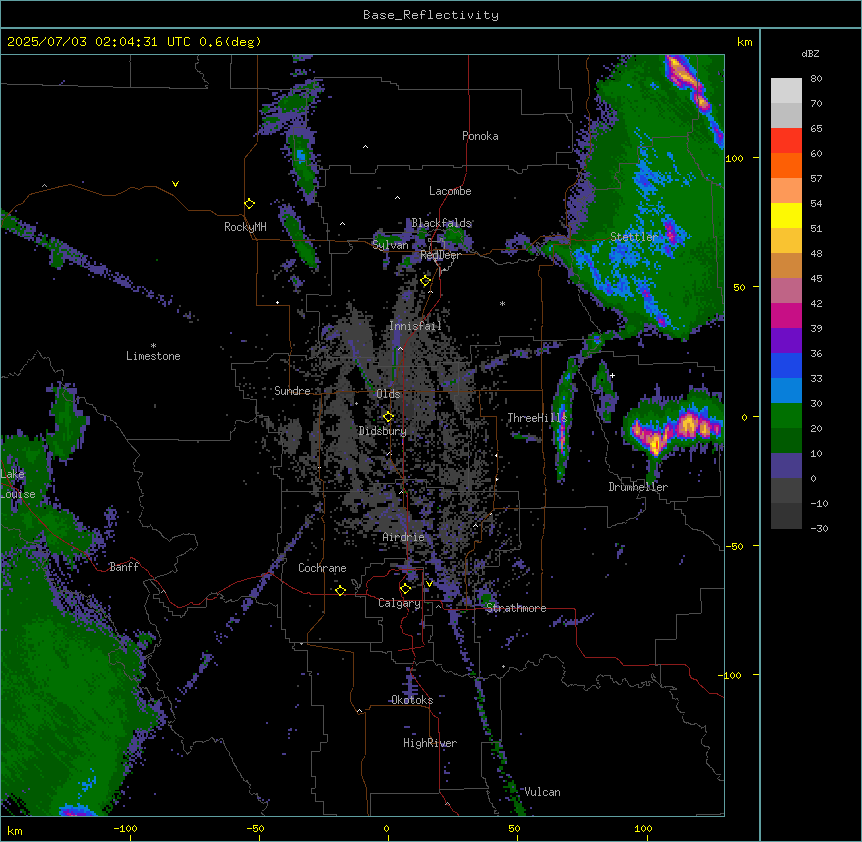Viewport: 862px width, 842px height.
Task: Click the 45 value in dBZ legend
Action: tap(816, 278)
